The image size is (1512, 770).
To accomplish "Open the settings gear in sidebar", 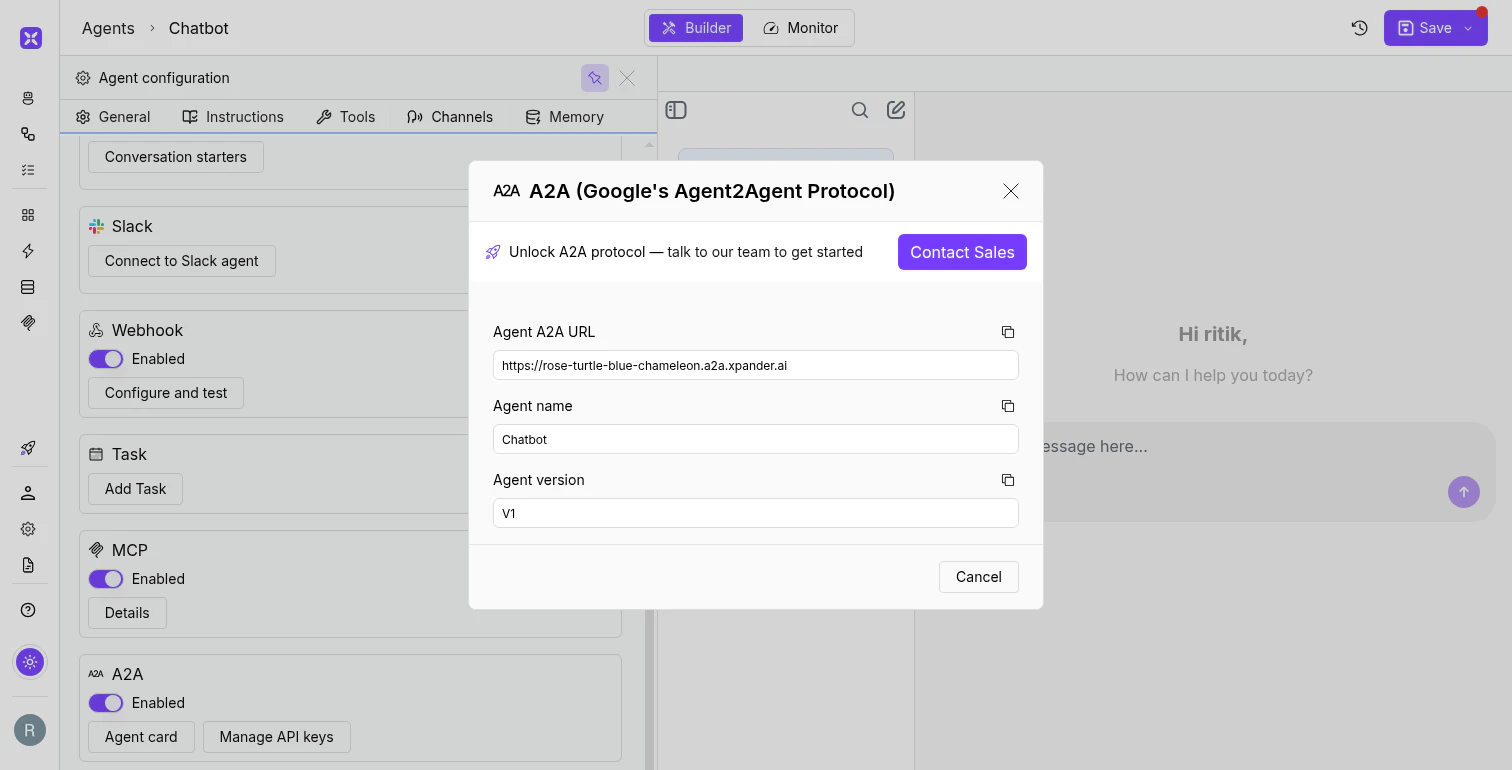I will [28, 529].
